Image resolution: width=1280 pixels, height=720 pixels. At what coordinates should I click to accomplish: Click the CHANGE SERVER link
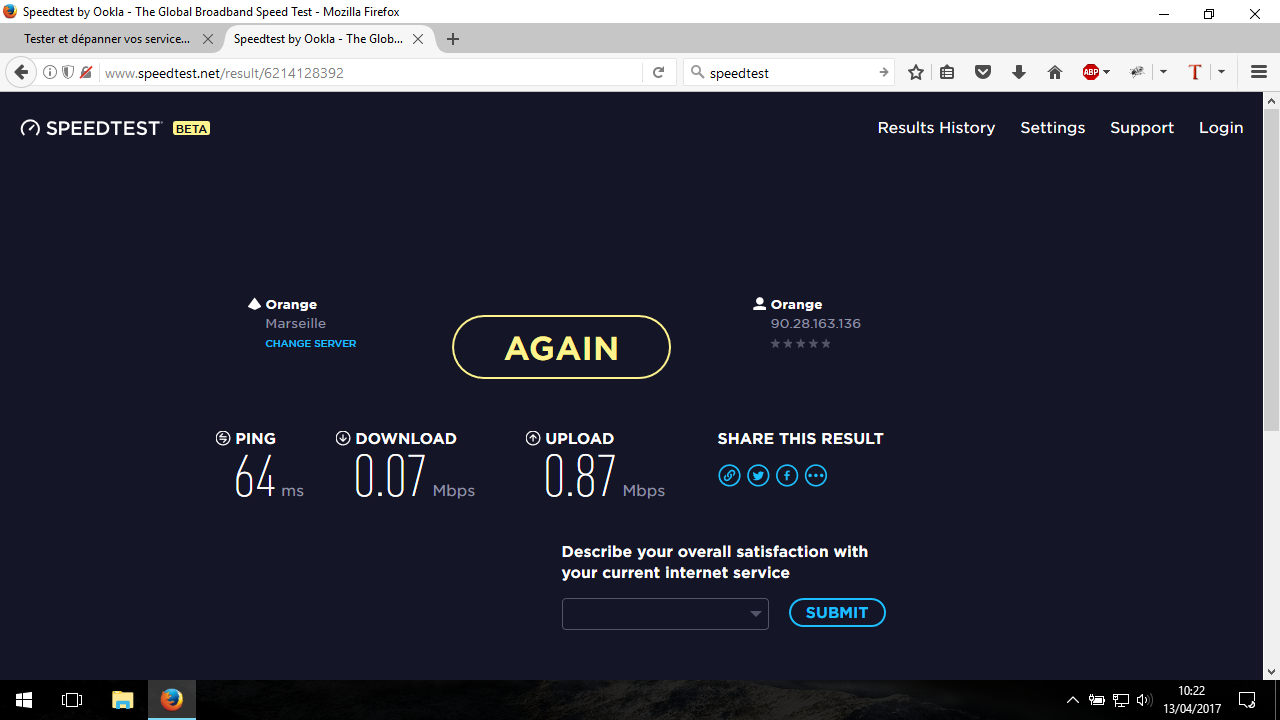point(310,344)
